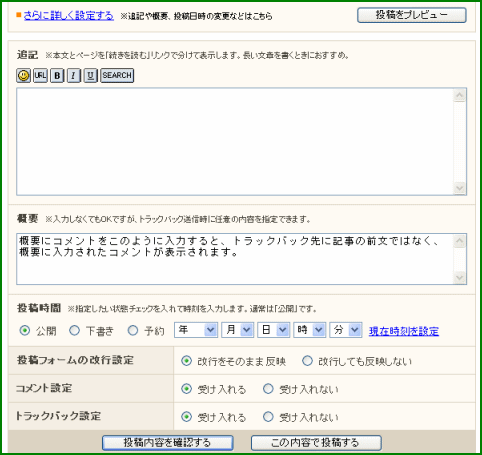Screen dimensions: 482x455
Task: Open the 年 dropdown
Action: [x=196, y=330]
